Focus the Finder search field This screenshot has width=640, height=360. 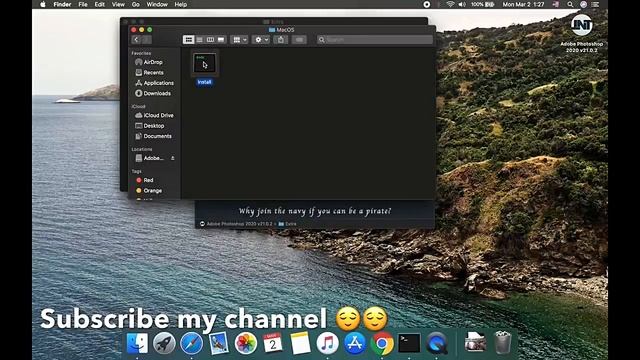click(x=375, y=40)
